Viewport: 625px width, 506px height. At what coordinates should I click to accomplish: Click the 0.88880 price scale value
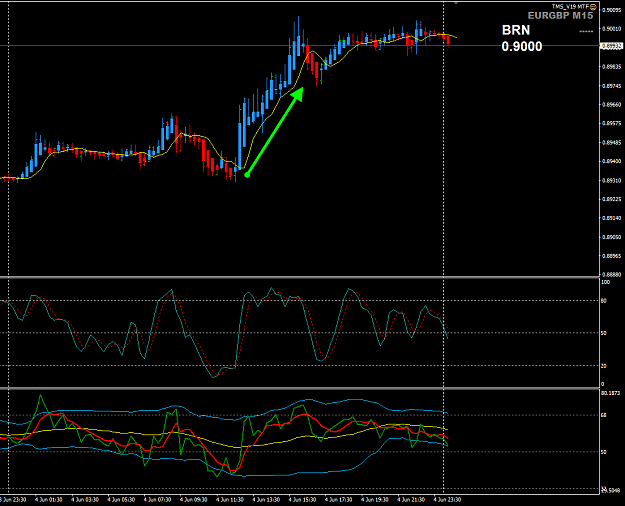[x=612, y=275]
